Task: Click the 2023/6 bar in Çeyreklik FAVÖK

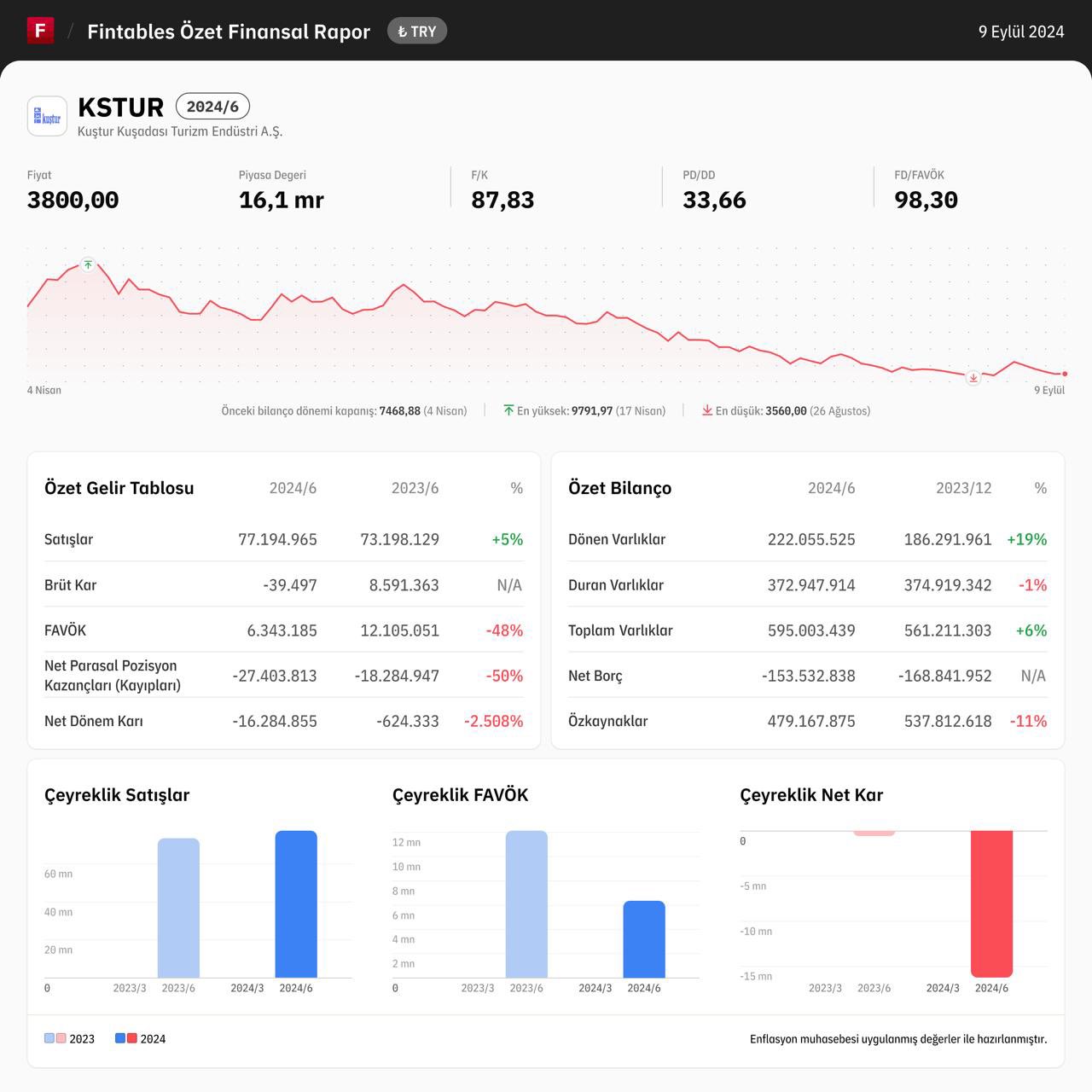Action: [526, 904]
